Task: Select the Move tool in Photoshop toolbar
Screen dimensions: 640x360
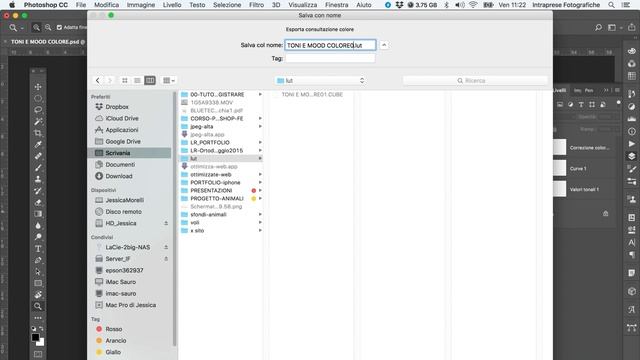Action: click(38, 87)
